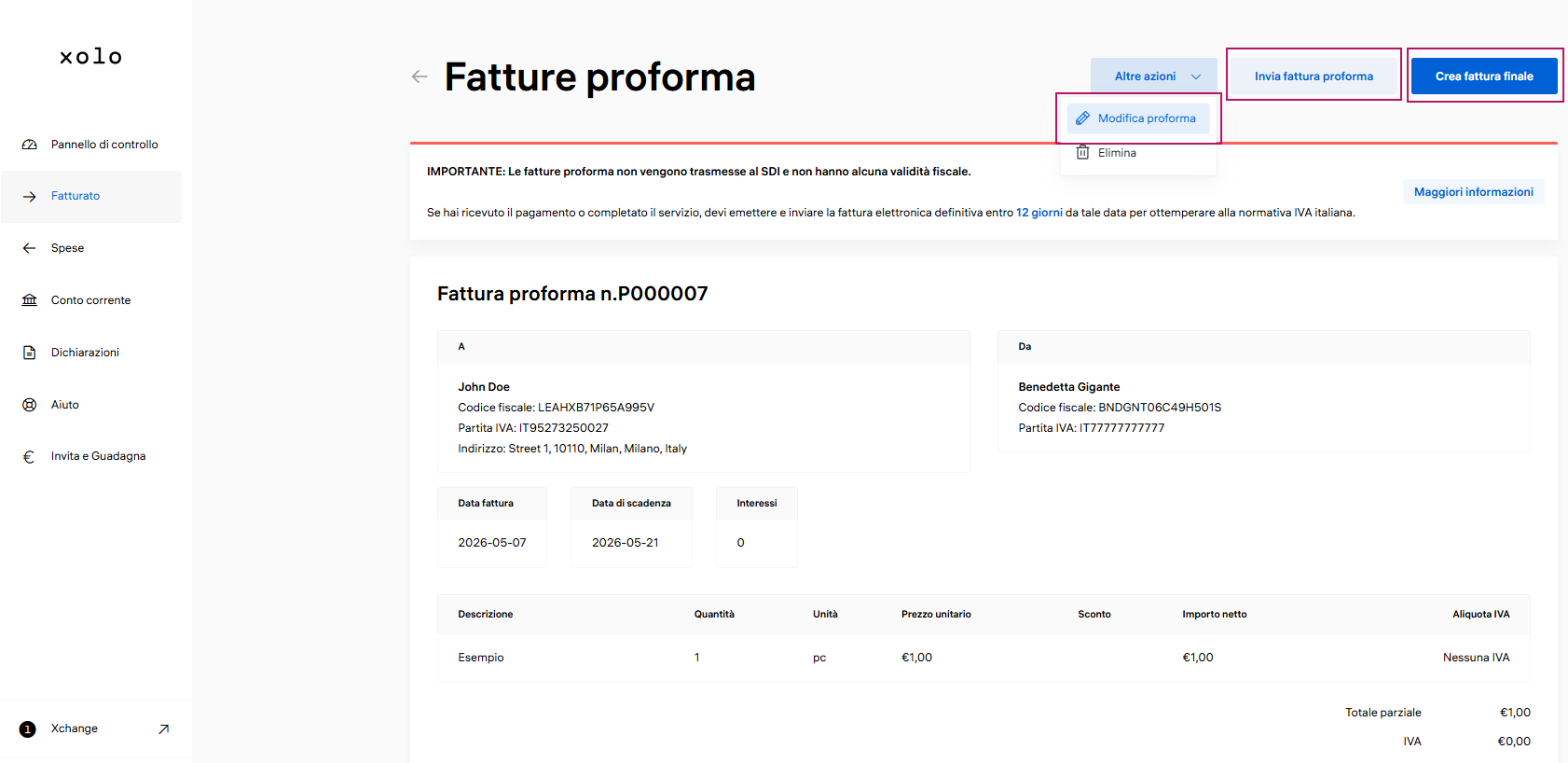Click the recipient name John Doe
The width and height of the screenshot is (1568, 763).
coord(484,387)
